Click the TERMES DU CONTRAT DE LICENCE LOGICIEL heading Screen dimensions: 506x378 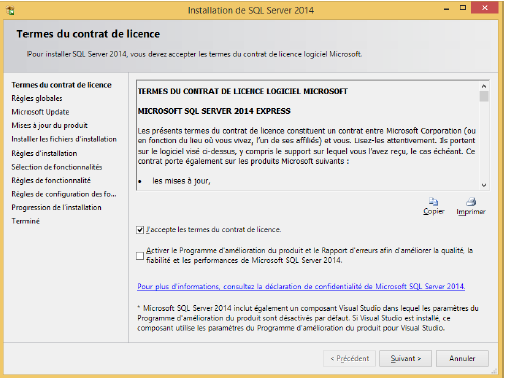point(242,91)
